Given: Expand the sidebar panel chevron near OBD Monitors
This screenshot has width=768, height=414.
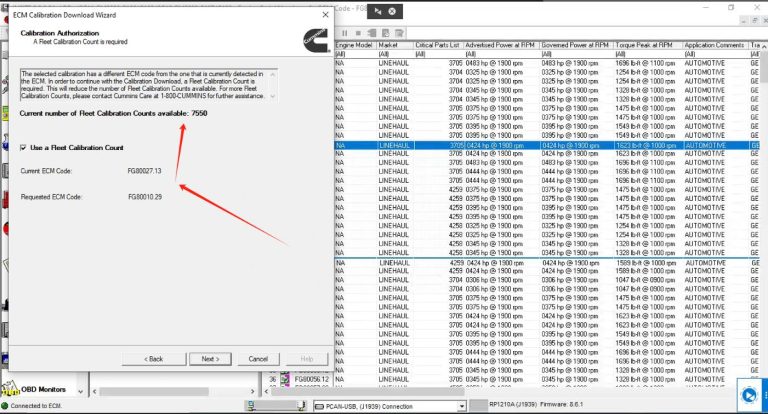Looking at the screenshot, I should coord(78,388).
